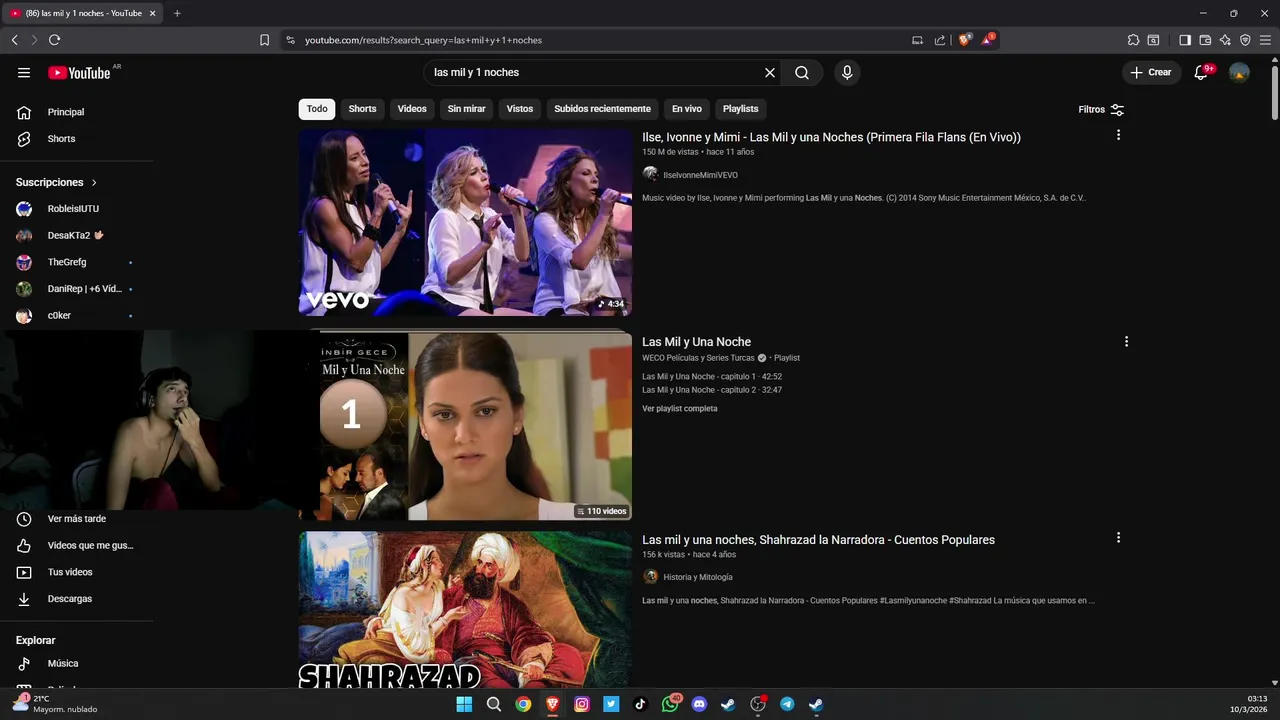Open a new browser tab
Screen dimensions: 1280x720
[177, 13]
